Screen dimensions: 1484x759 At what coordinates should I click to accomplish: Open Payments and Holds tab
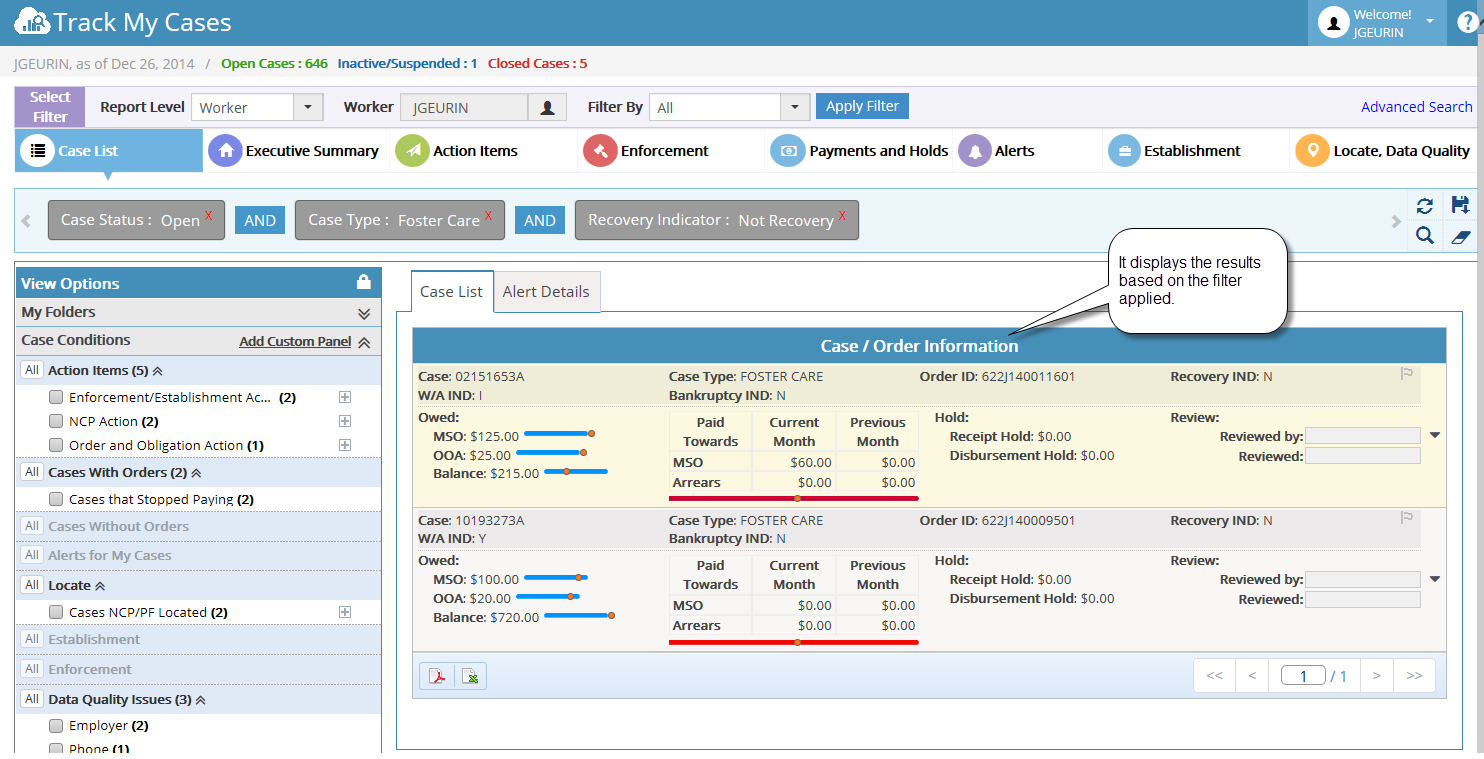(860, 151)
